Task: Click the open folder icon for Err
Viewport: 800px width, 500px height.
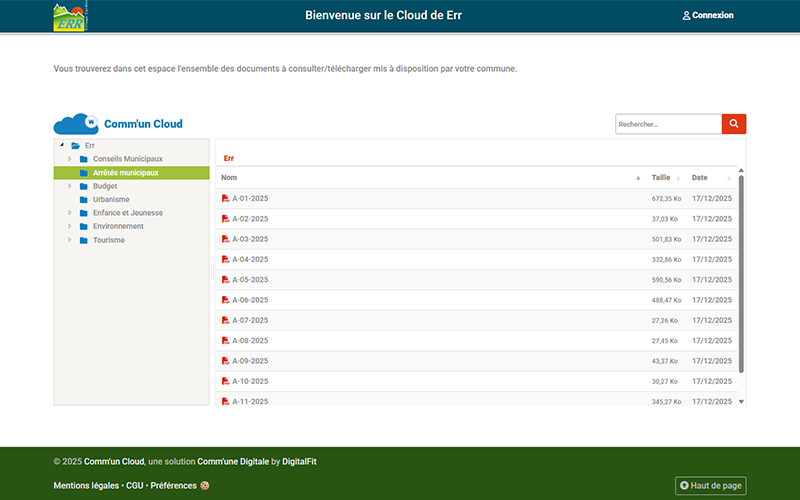Action: pyautogui.click(x=76, y=145)
